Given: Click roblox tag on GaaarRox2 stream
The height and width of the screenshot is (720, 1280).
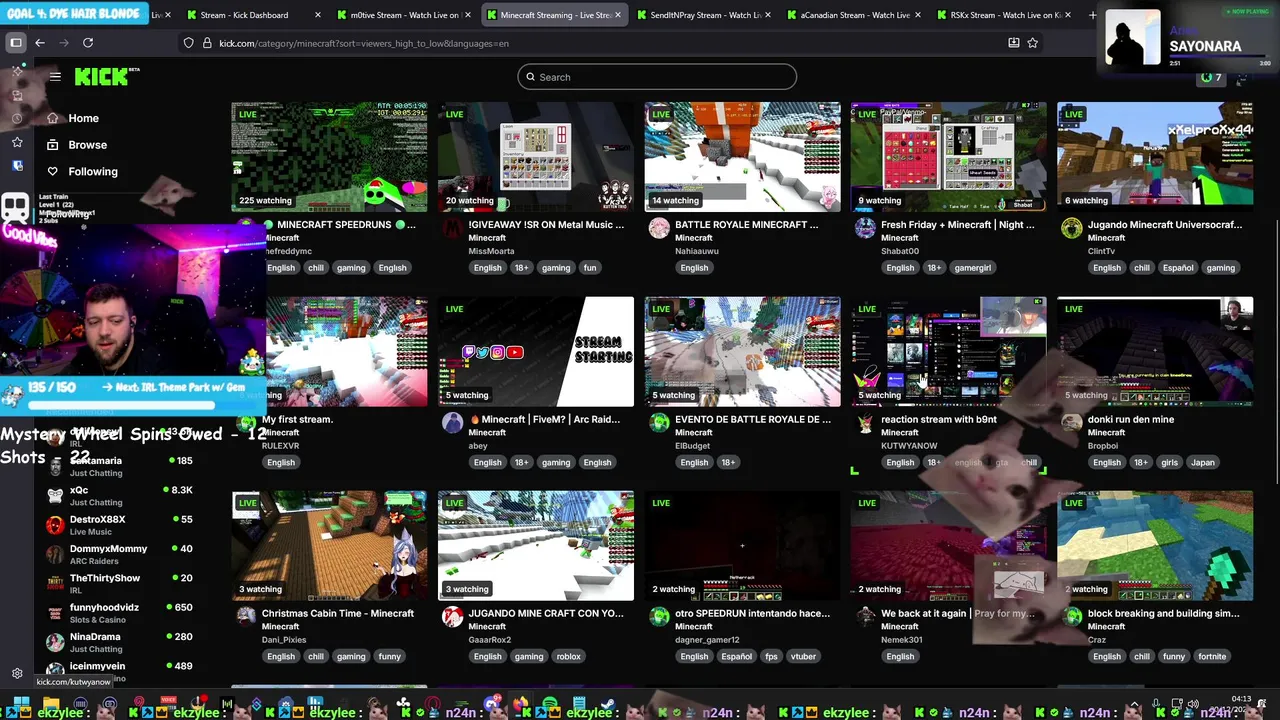Looking at the screenshot, I should [569, 657].
